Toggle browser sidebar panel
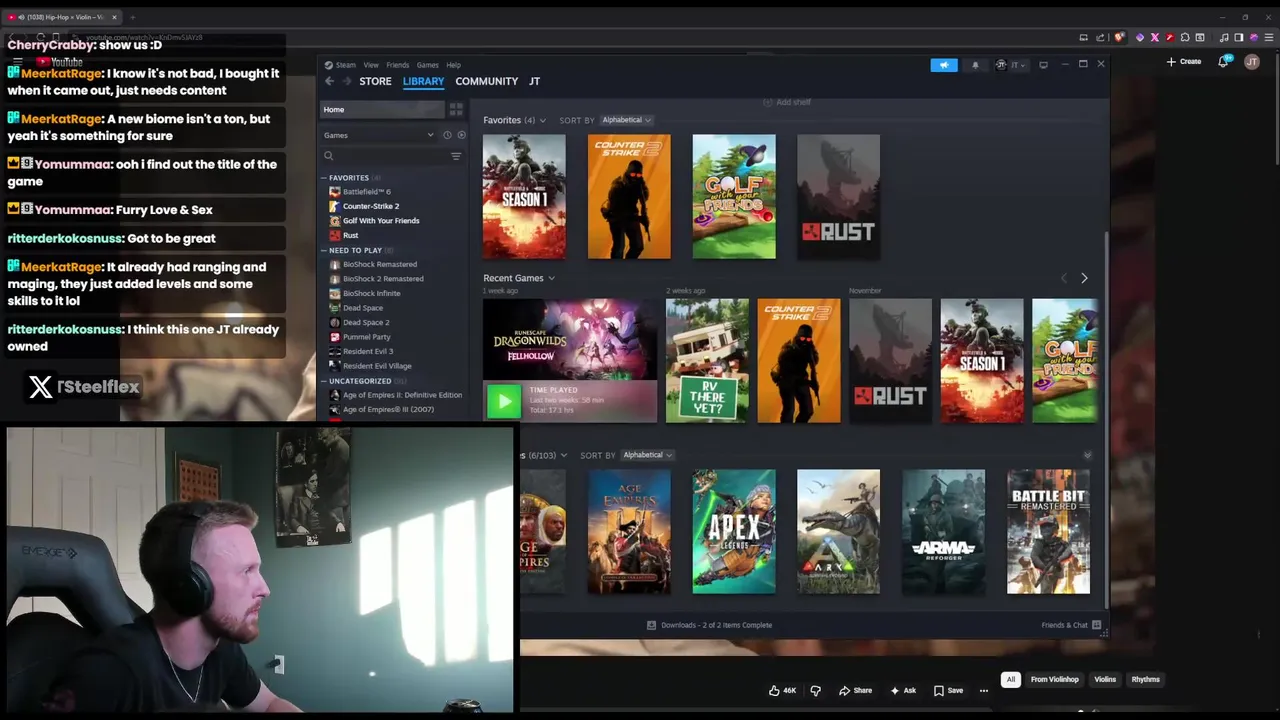Image resolution: width=1280 pixels, height=720 pixels. click(x=1238, y=37)
